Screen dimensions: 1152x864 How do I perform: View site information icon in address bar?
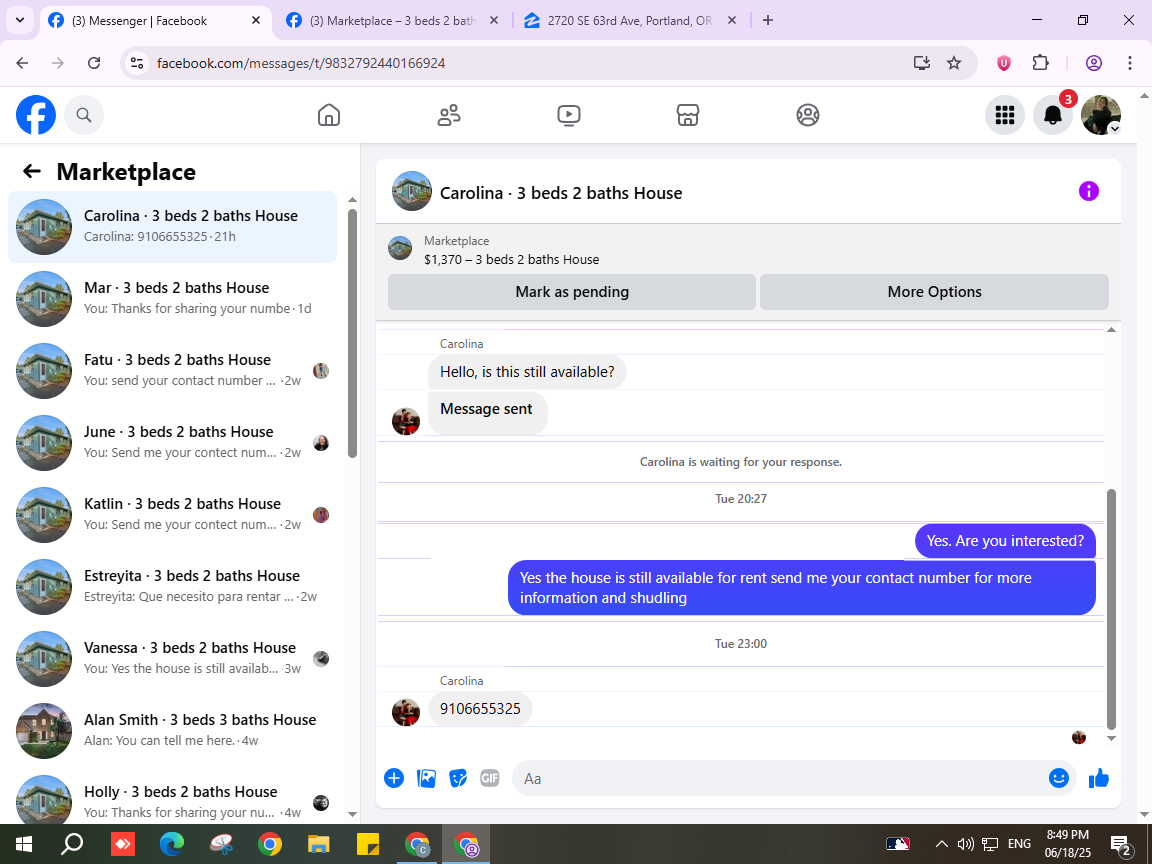coord(137,63)
